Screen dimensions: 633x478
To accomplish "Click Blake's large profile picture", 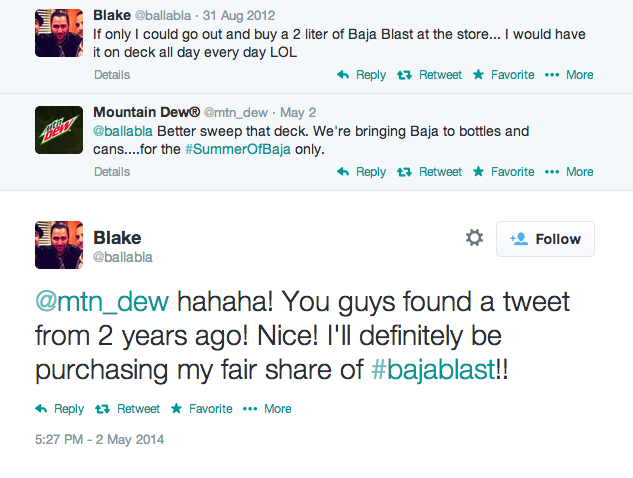I will pos(59,245).
